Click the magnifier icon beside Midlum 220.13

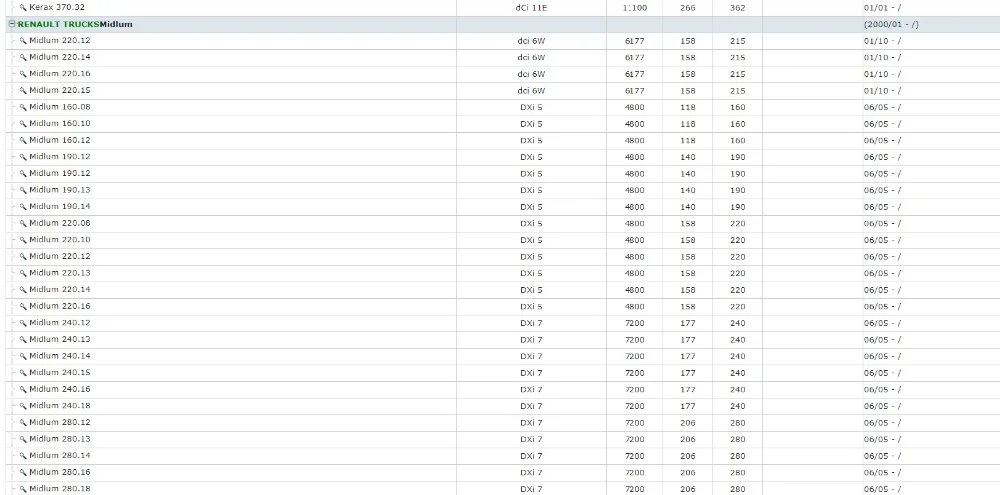(x=23, y=273)
